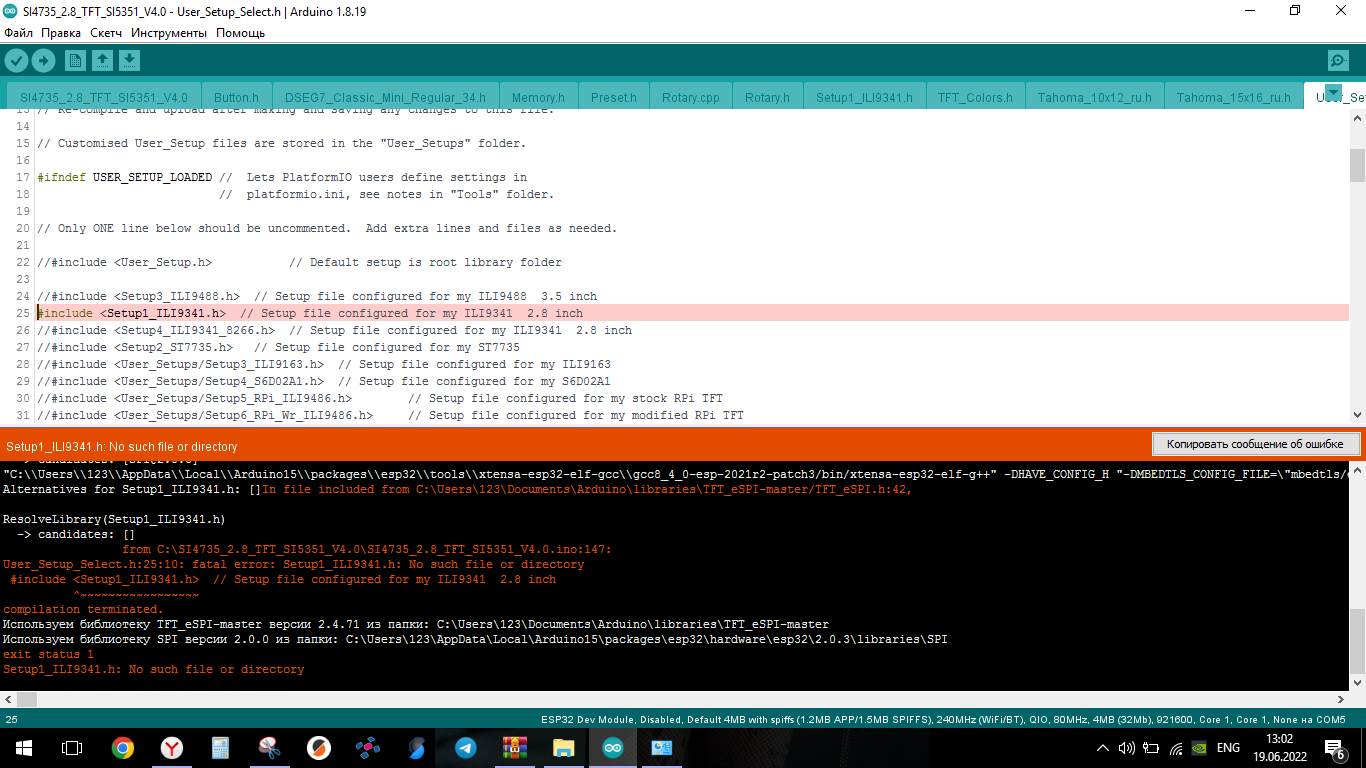
Task: Switch the ENG input language indicator
Action: [1228, 747]
